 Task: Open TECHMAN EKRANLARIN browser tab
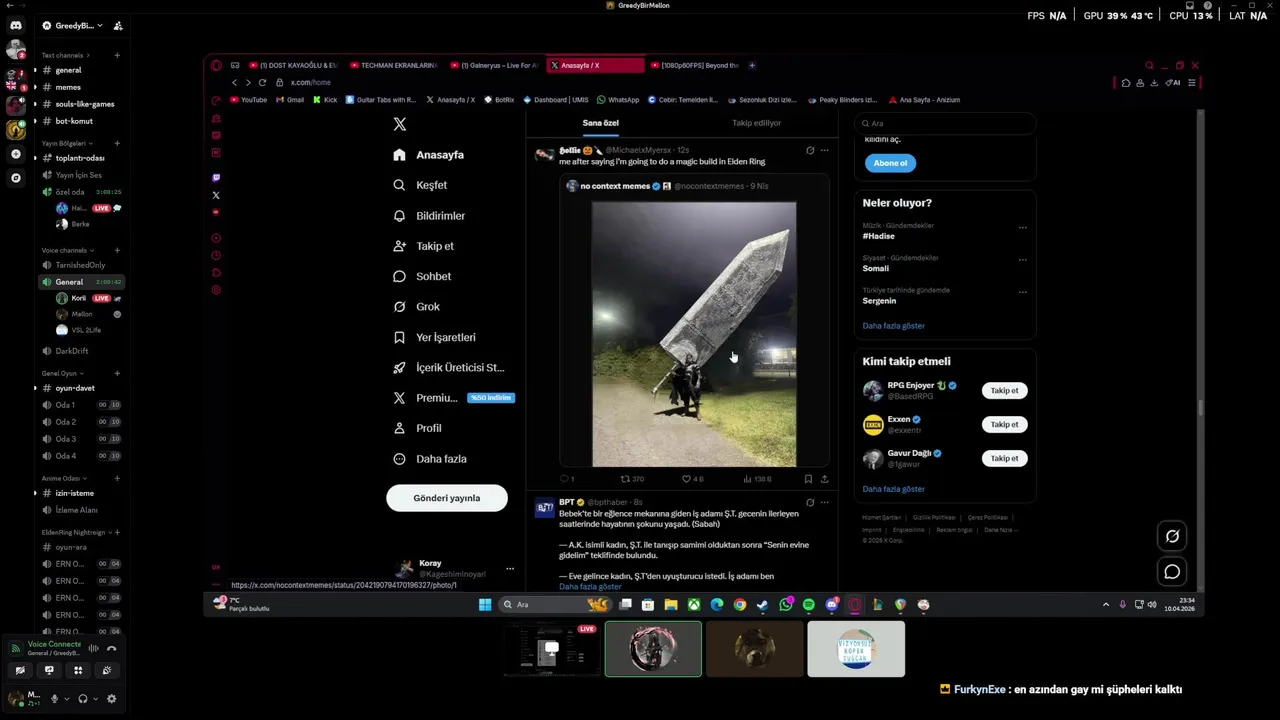click(394, 65)
